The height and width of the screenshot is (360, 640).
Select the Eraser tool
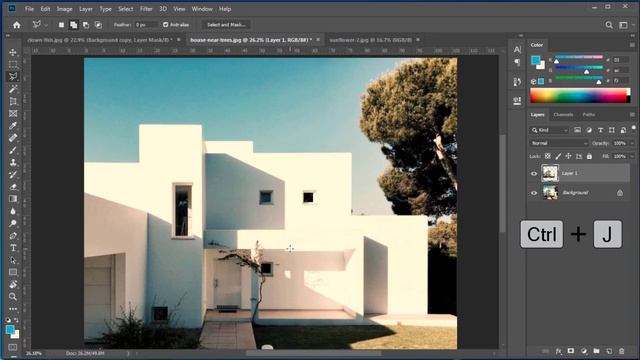click(x=13, y=187)
